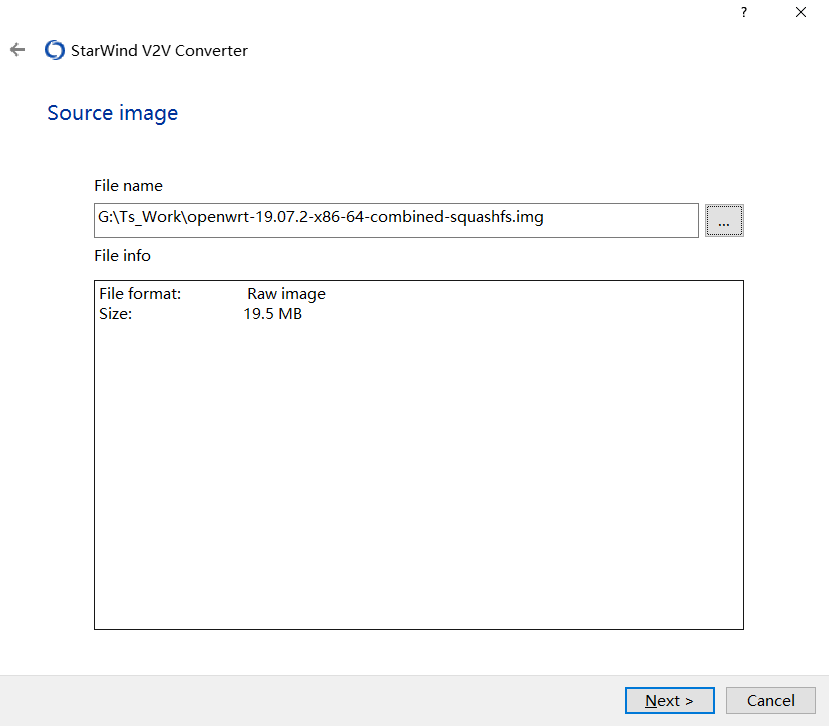830x726 pixels.
Task: Browse for a file with the ... button
Action: coord(724,221)
